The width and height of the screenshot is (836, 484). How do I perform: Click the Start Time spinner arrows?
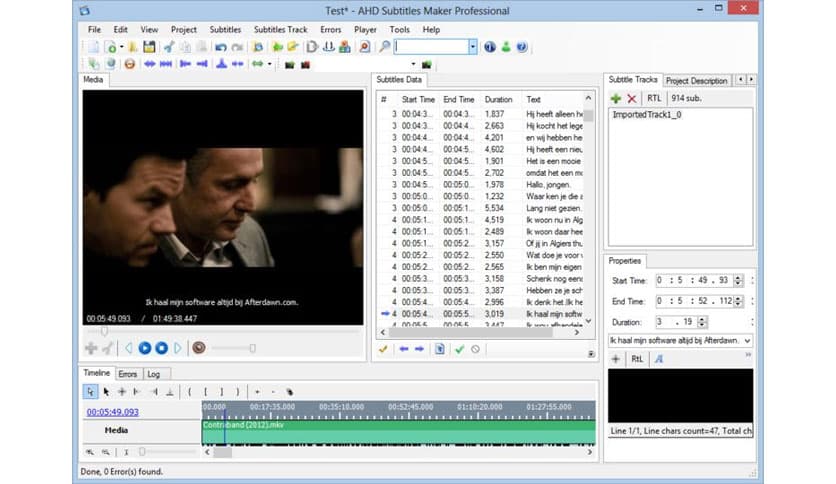pyautogui.click(x=738, y=280)
